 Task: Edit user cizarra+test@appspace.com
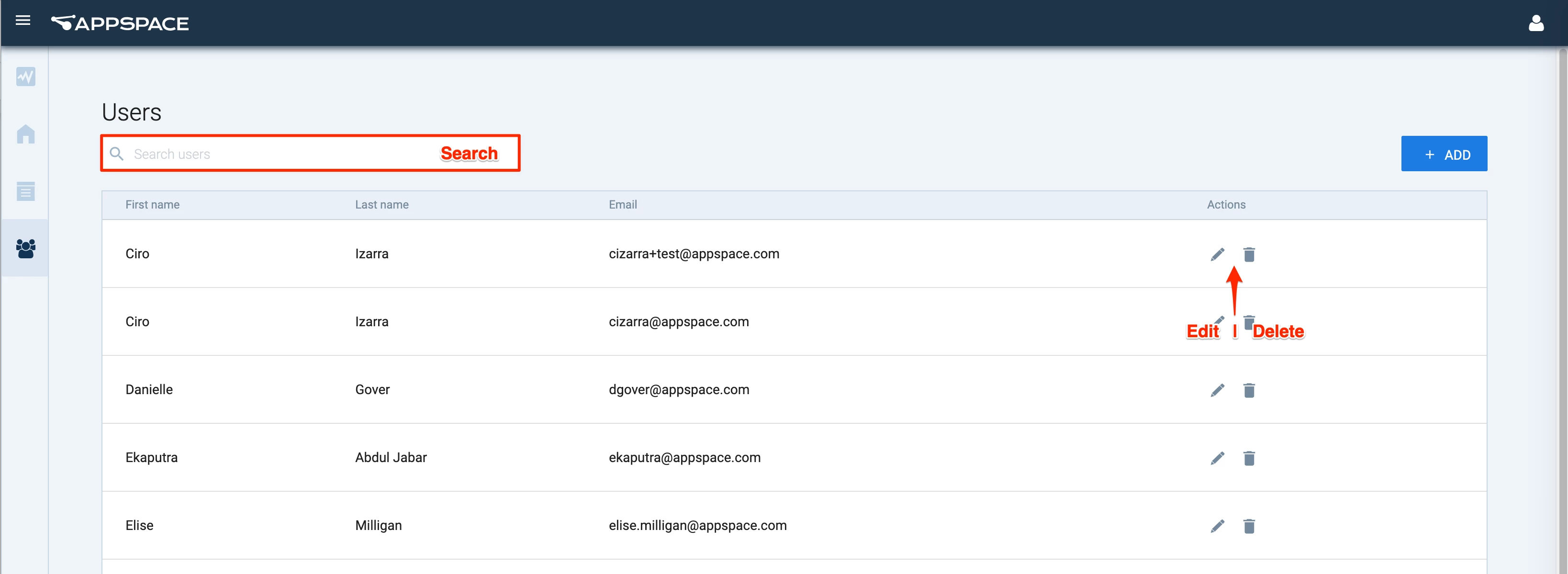[x=1217, y=254]
